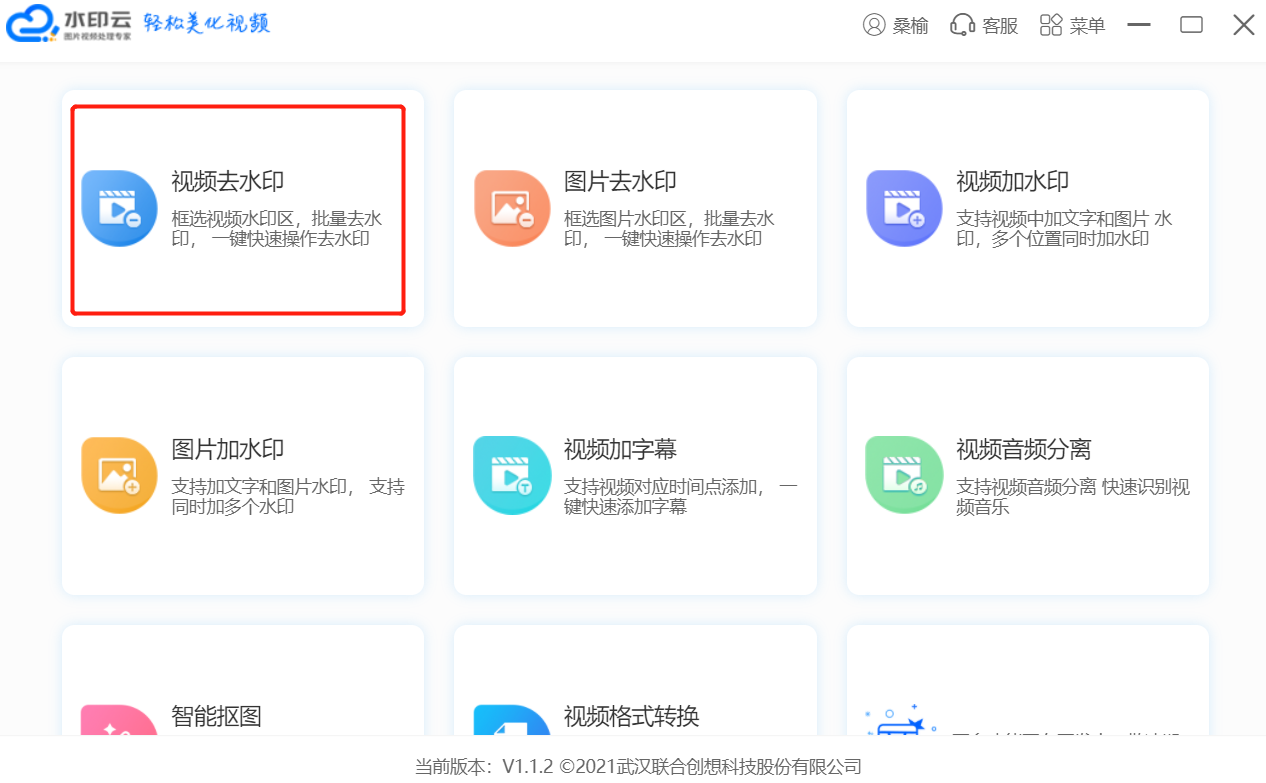Select the 视频音频分离 title text
Image resolution: width=1266 pixels, height=783 pixels.
pyautogui.click(x=1023, y=449)
